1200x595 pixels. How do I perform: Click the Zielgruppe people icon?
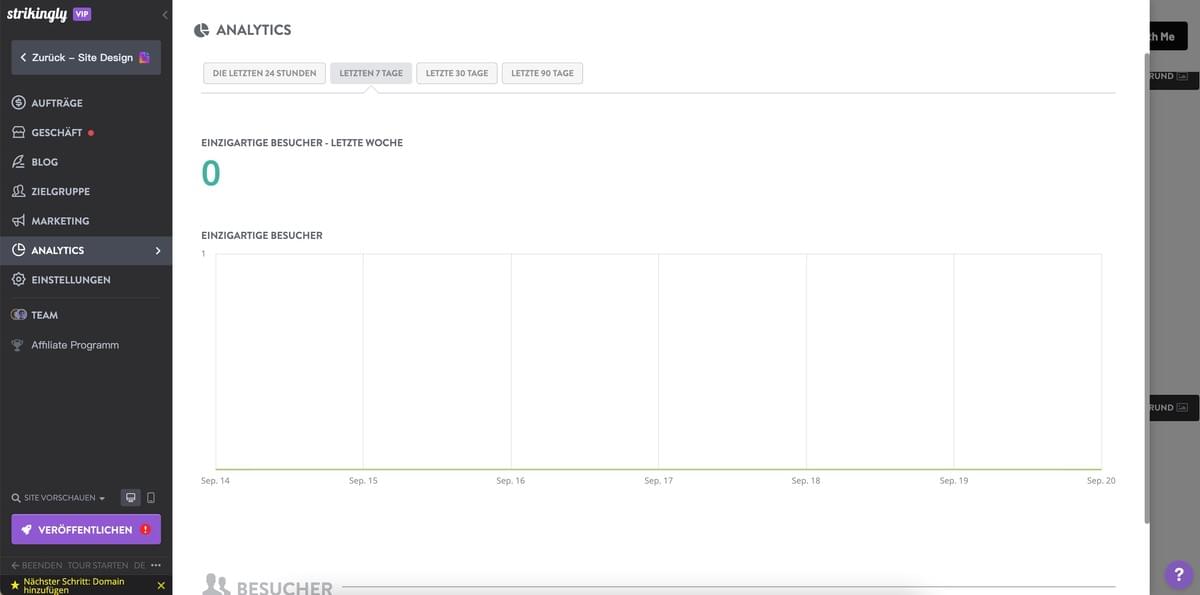[x=18, y=191]
